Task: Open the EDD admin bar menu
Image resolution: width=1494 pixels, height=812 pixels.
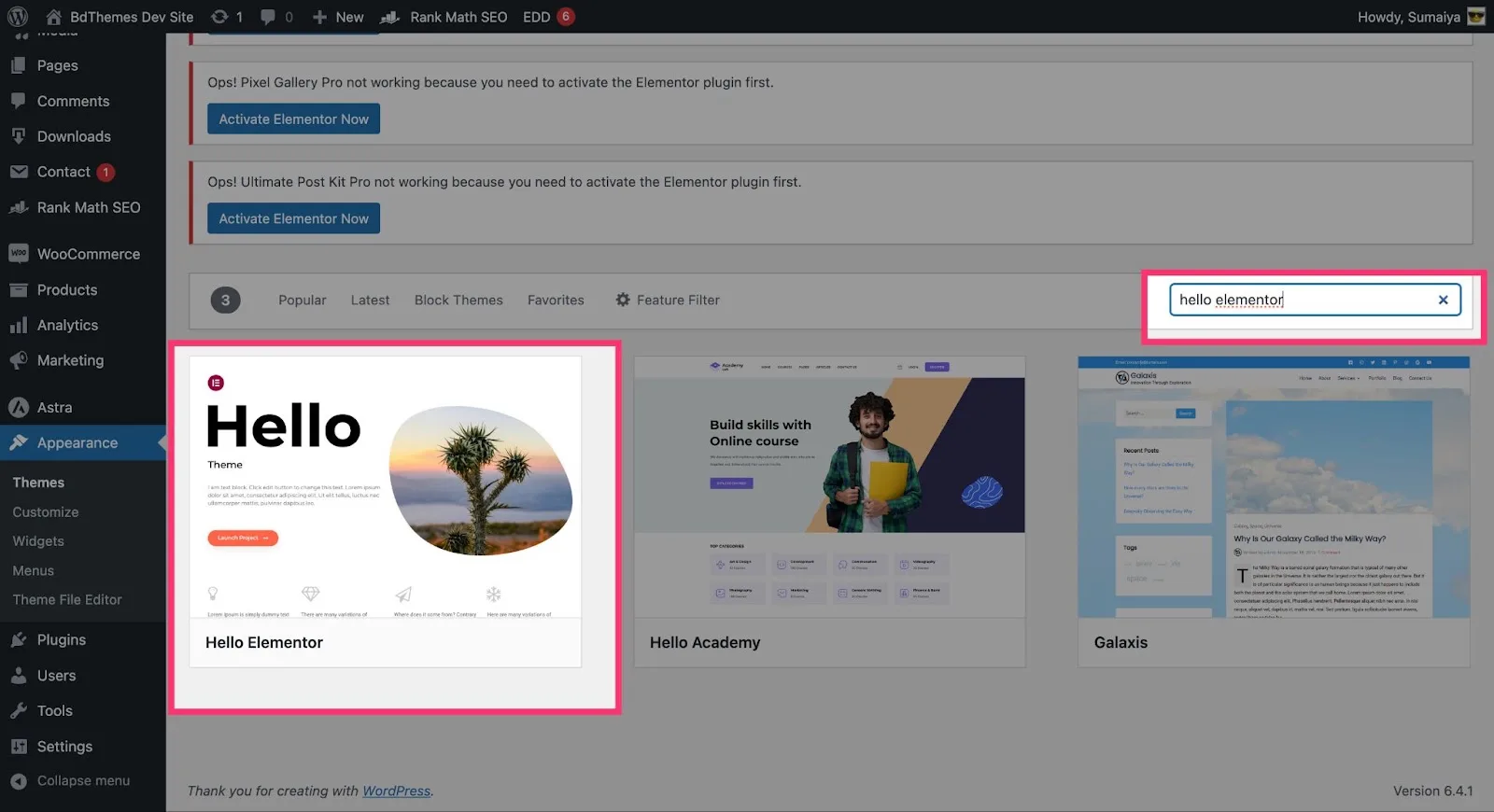Action: click(548, 17)
